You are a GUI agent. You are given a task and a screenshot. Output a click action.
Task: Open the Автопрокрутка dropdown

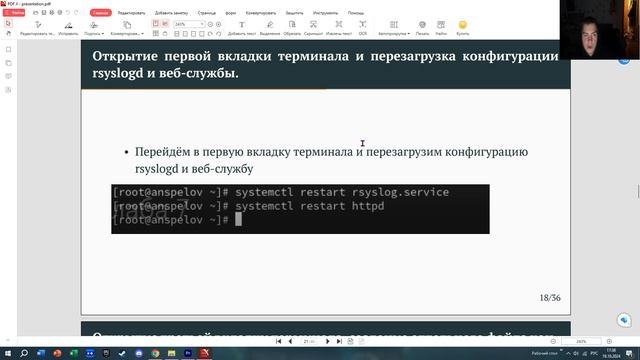coord(394,28)
